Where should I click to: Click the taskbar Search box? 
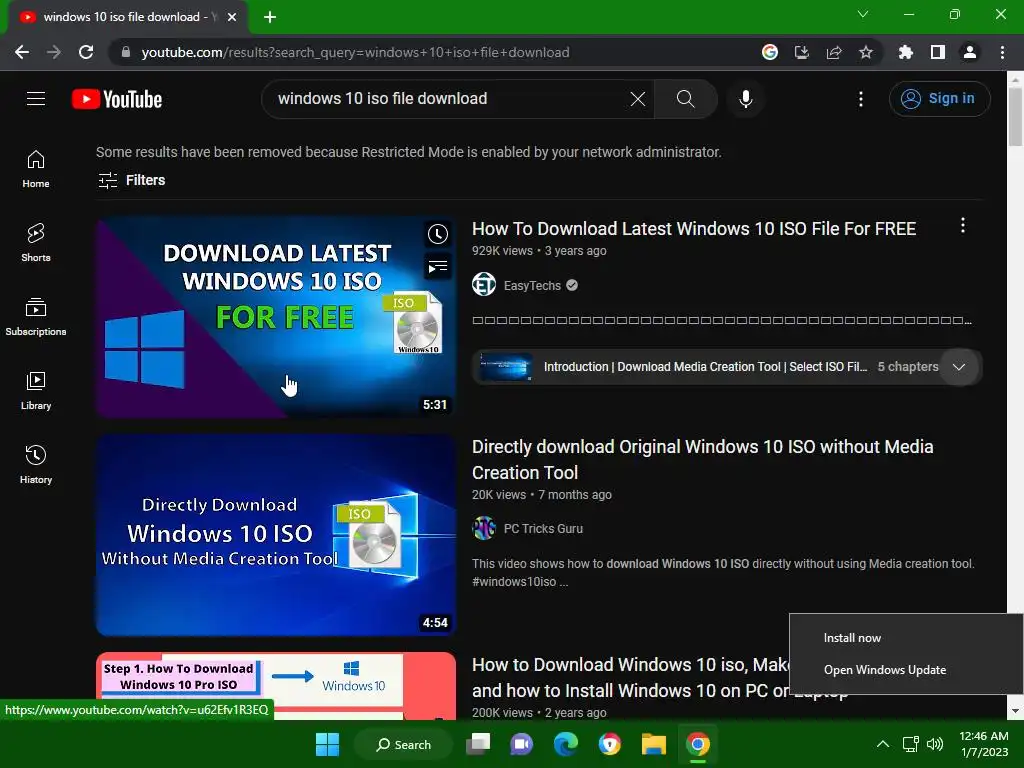click(403, 744)
